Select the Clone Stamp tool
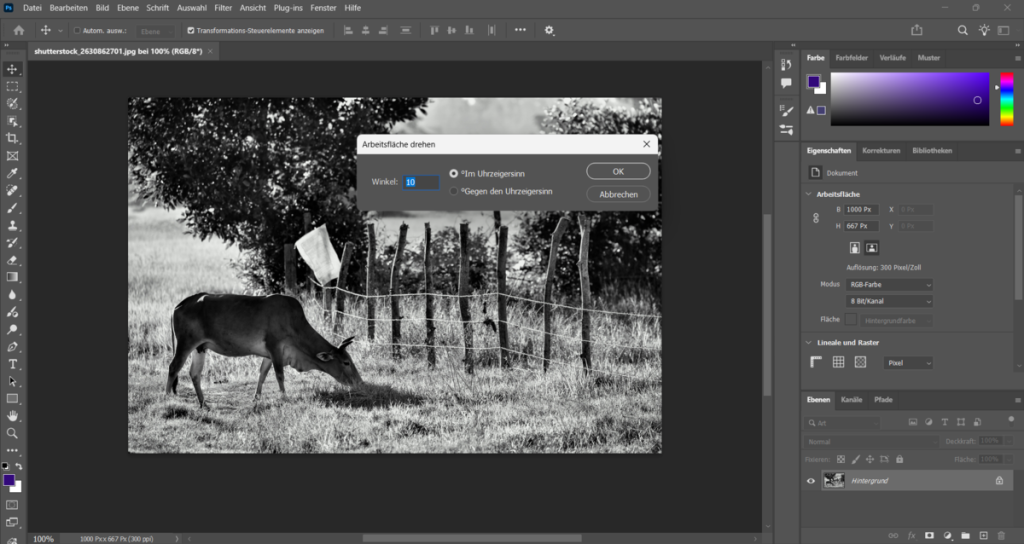 coord(12,225)
